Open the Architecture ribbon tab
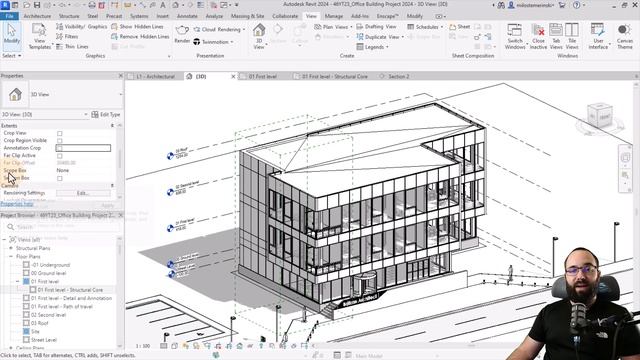 [37, 16]
